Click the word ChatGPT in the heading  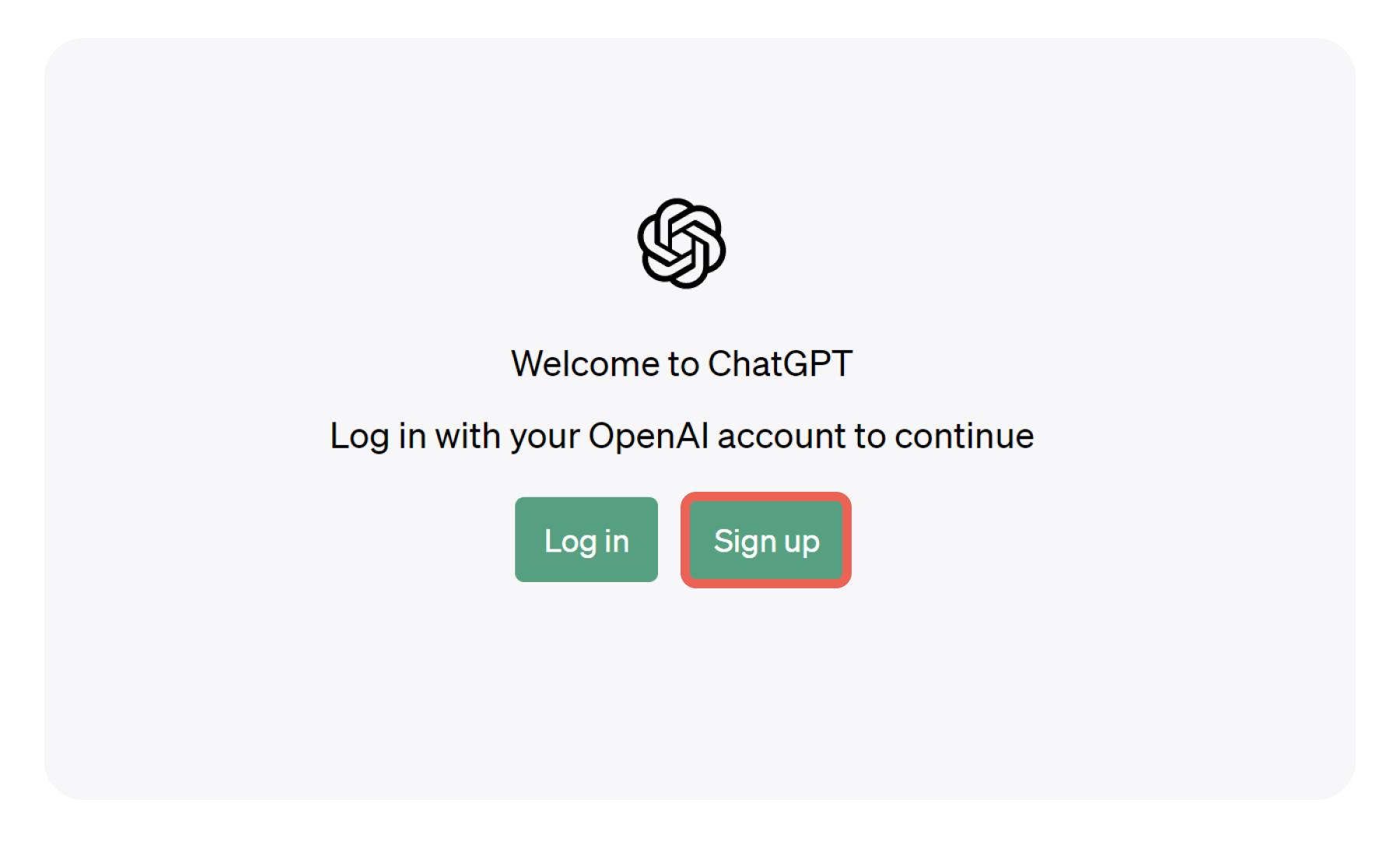tap(780, 363)
